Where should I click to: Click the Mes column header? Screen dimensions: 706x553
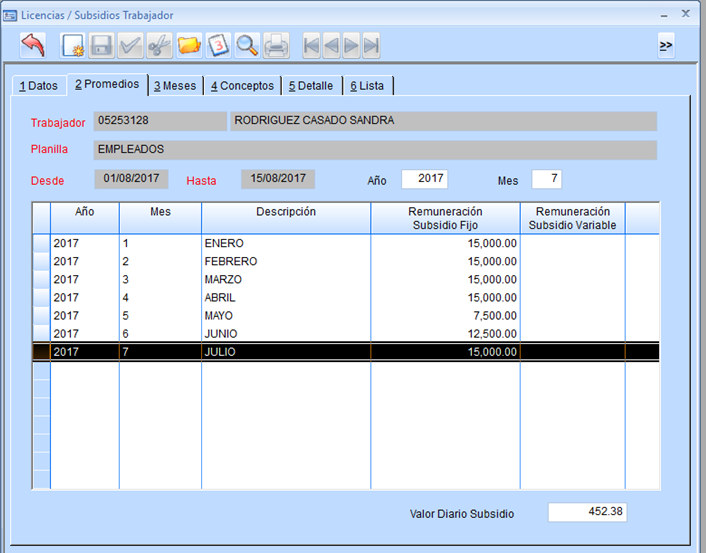pyautogui.click(x=160, y=218)
